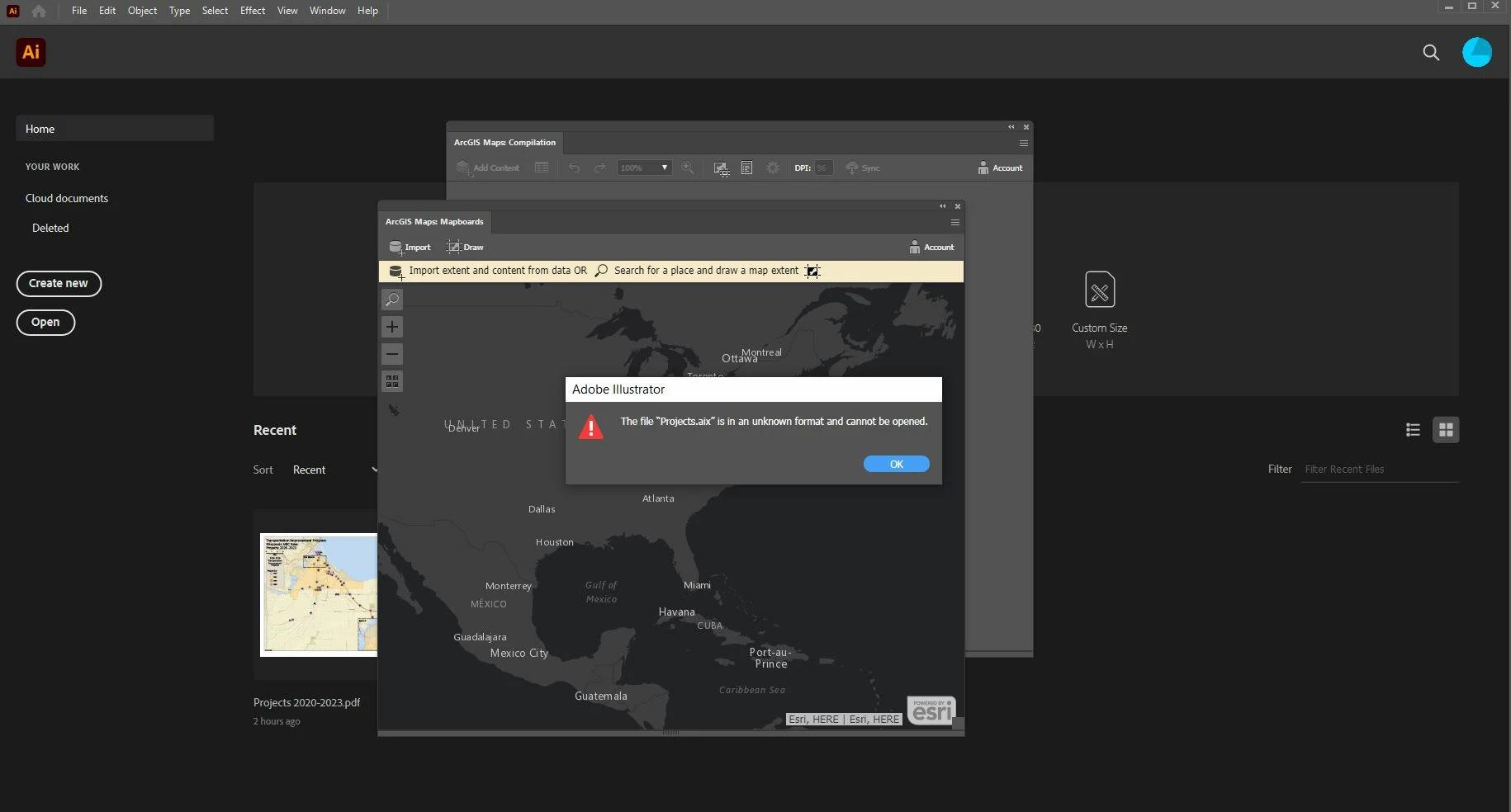Open the Deleted documents section
The image size is (1511, 812).
point(50,228)
